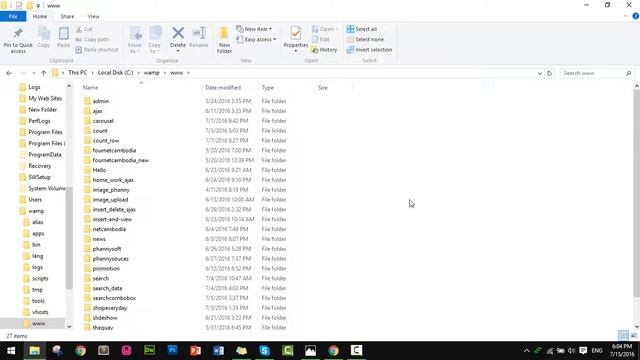This screenshot has height=360, width=640.
Task: Click Open in the ribbon Open group
Action: pos(325,29)
